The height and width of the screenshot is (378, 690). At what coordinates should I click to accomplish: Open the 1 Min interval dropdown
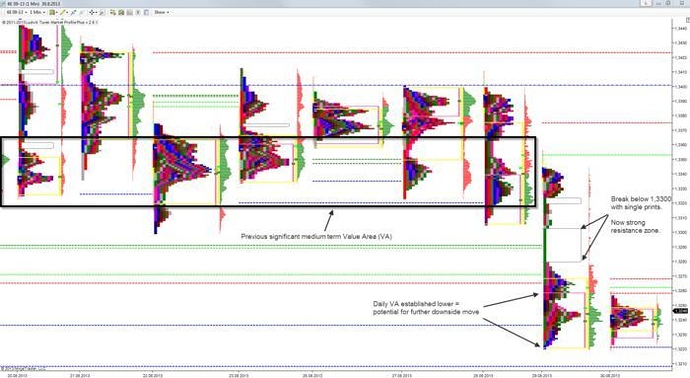tap(37, 12)
